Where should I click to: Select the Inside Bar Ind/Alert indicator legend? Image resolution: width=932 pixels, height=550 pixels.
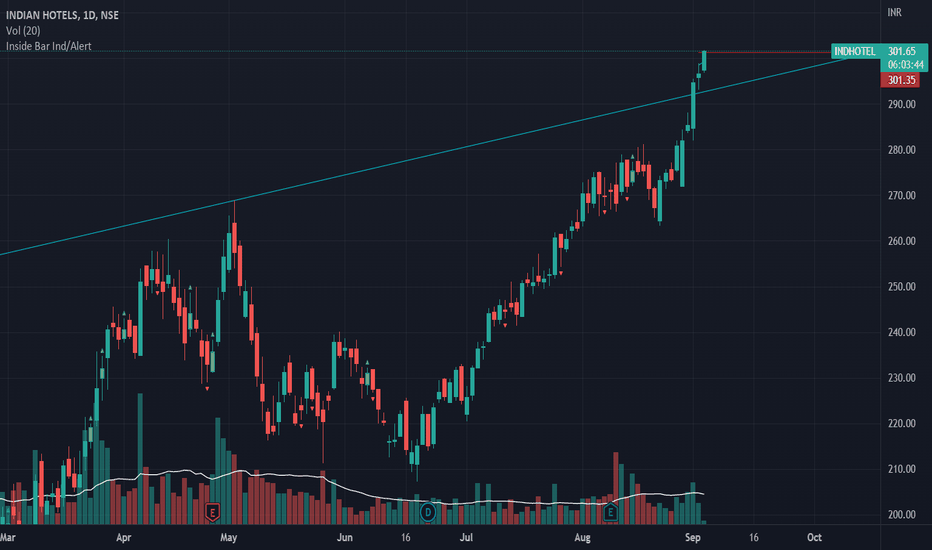(x=49, y=46)
